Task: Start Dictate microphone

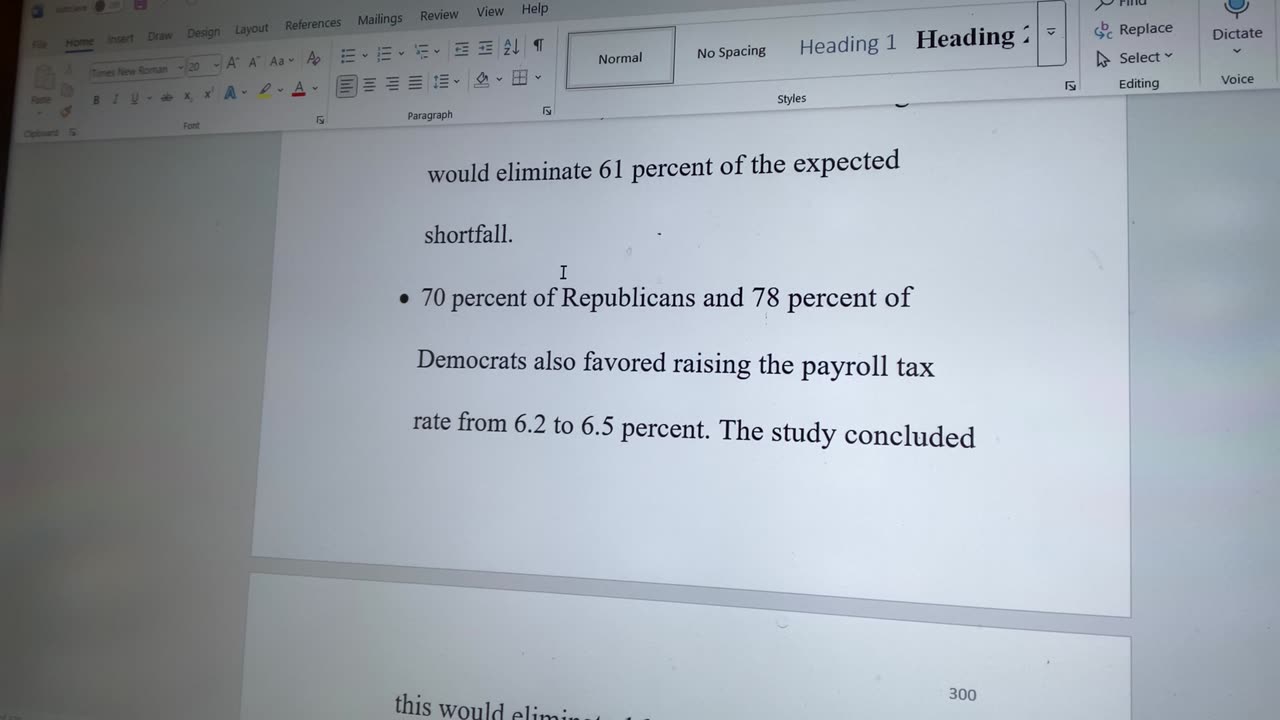Action: tap(1237, 10)
